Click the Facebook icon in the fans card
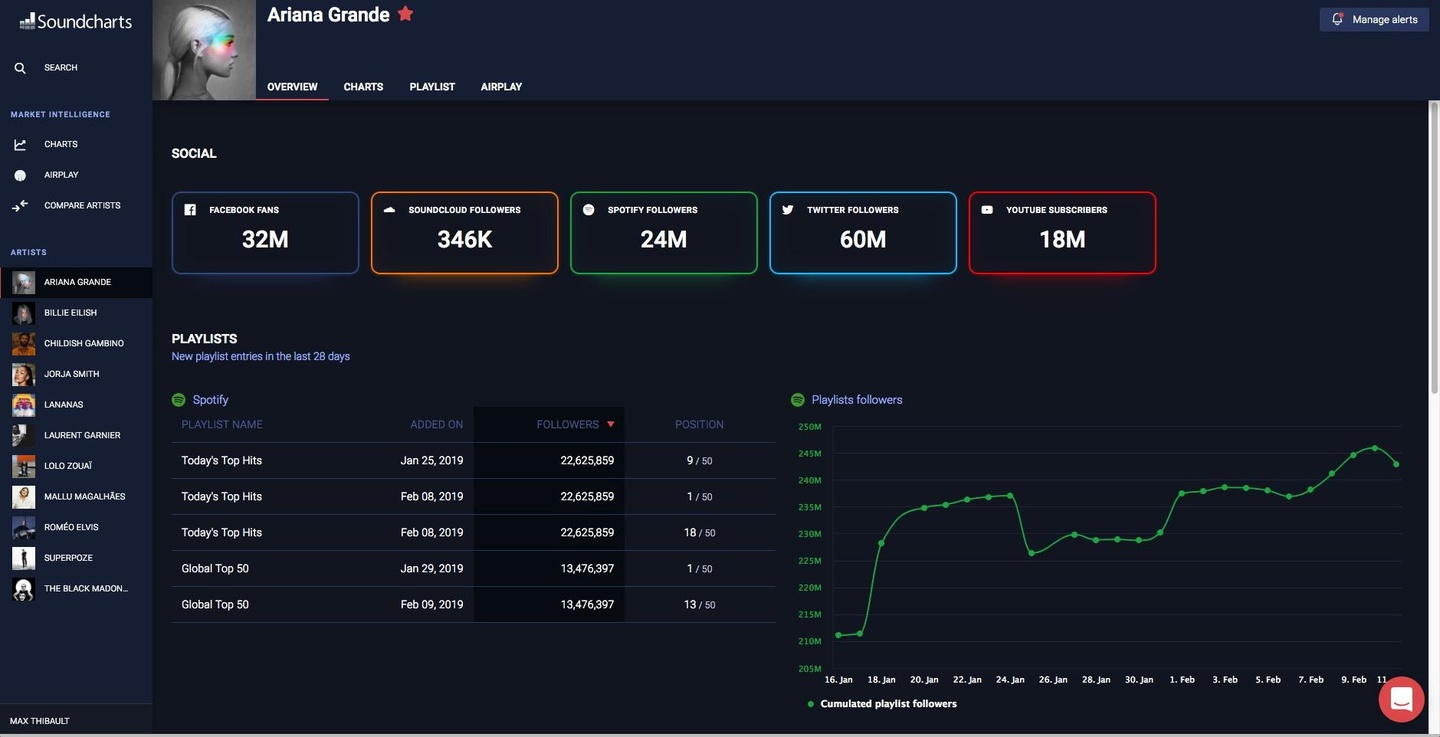Viewport: 1440px width, 737px height. tap(190, 210)
